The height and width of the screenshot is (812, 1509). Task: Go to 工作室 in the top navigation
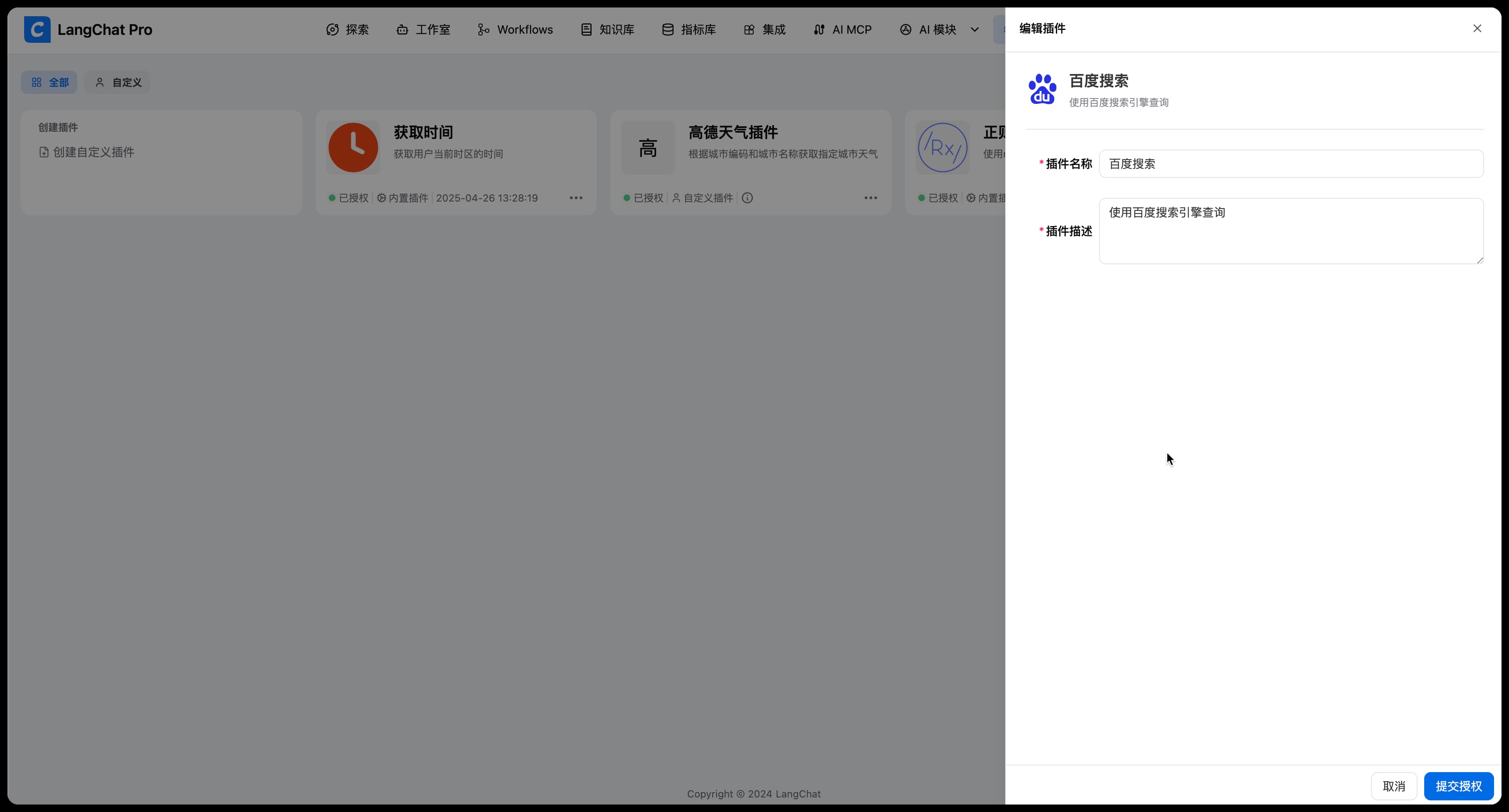tap(423, 29)
